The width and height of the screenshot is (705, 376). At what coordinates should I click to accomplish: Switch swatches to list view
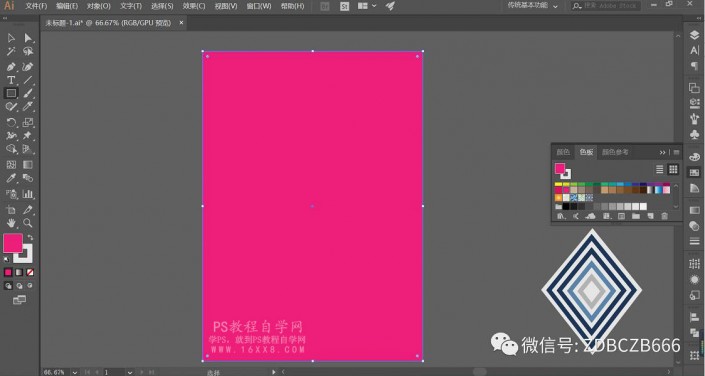coord(660,169)
